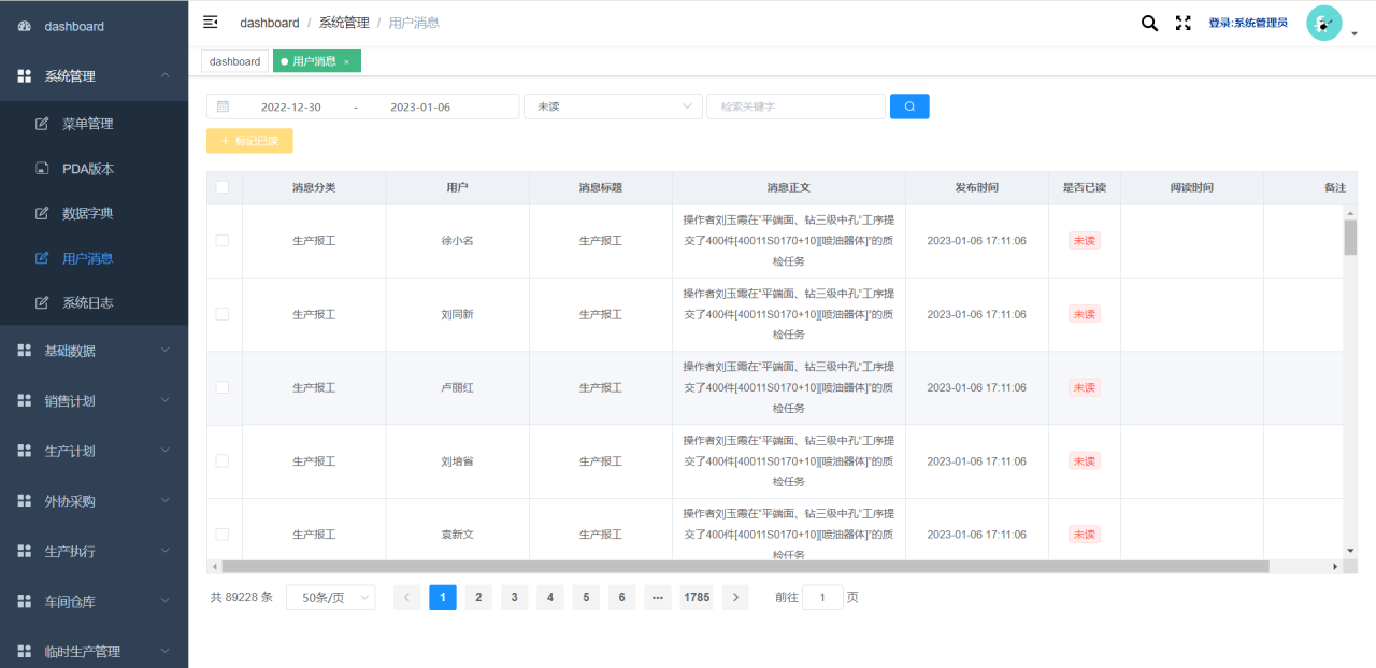Enter fullscreen via the expand icon
This screenshot has height=668, width=1376.
click(x=1183, y=21)
